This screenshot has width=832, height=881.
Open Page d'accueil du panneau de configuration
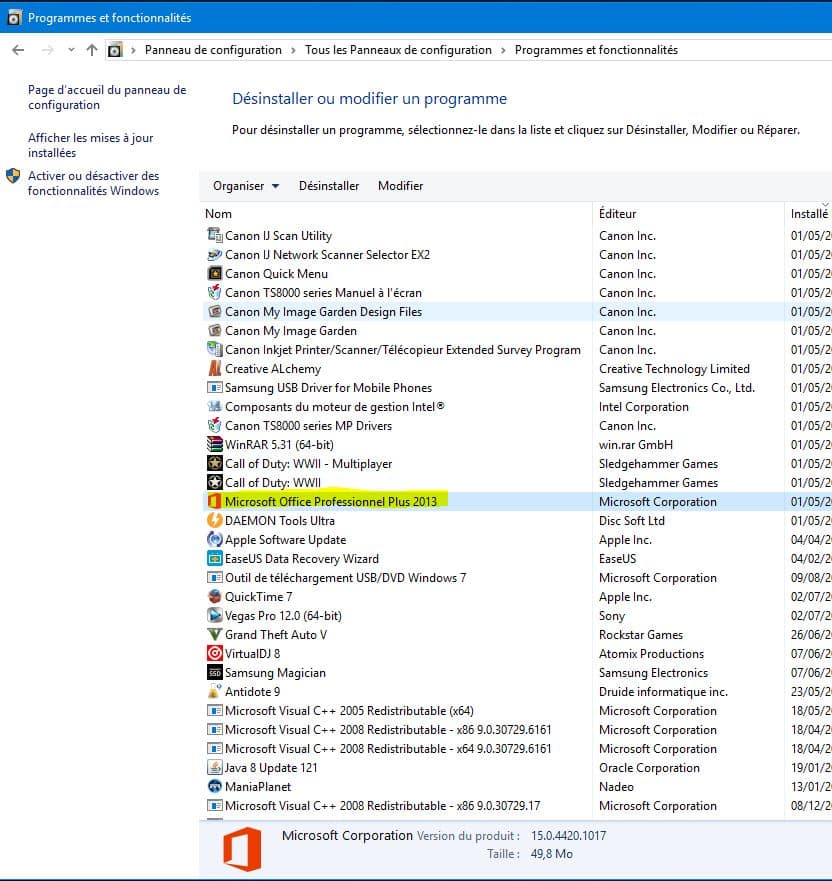tap(107, 97)
